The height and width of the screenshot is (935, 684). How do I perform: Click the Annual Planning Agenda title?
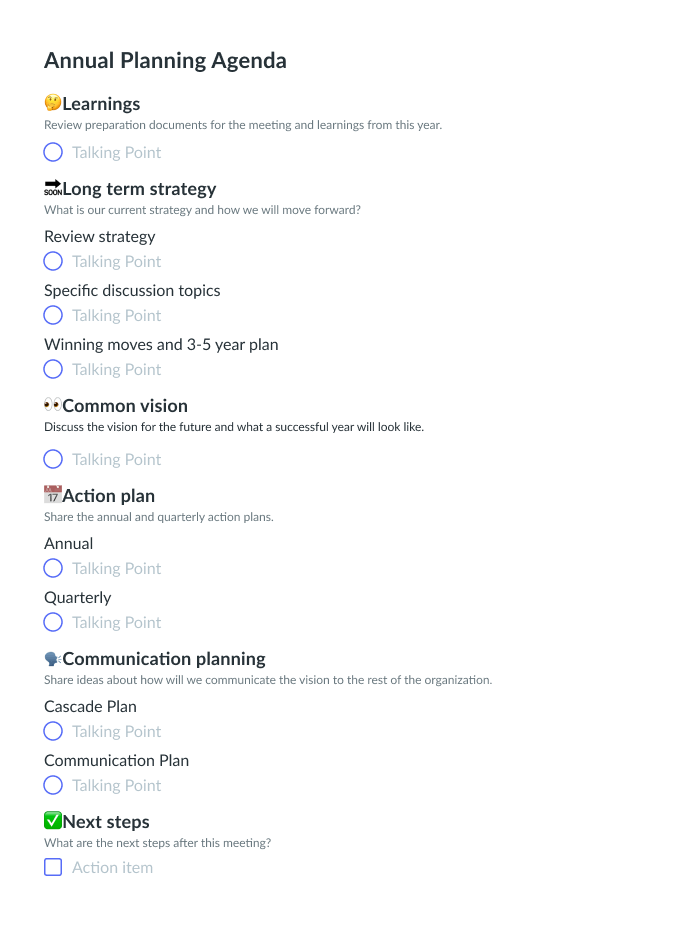tap(165, 60)
